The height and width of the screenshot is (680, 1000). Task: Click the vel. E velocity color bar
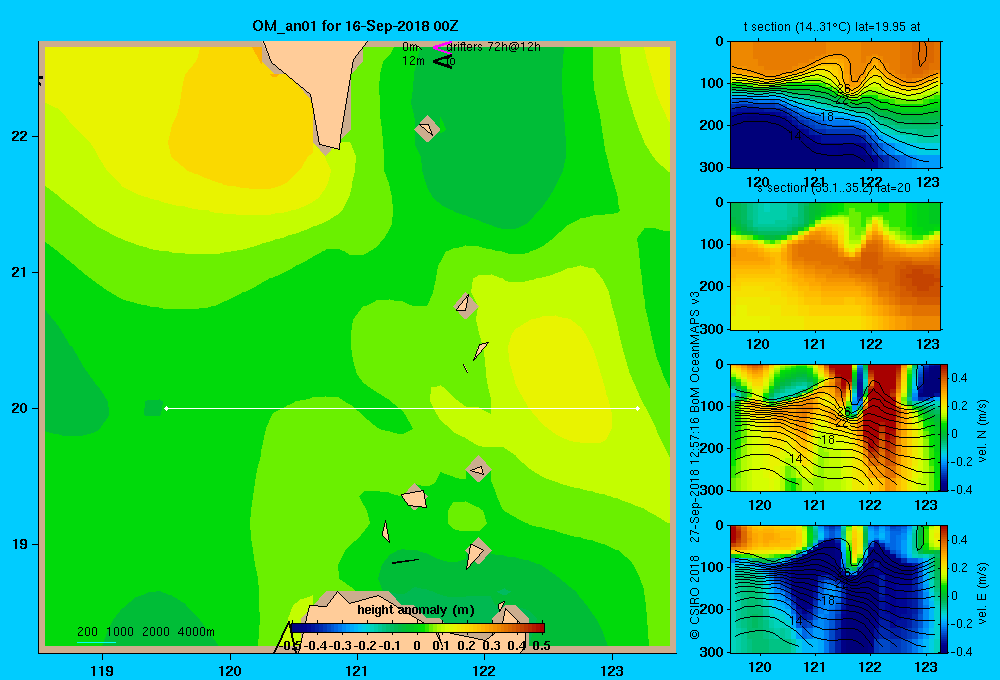[x=945, y=588]
